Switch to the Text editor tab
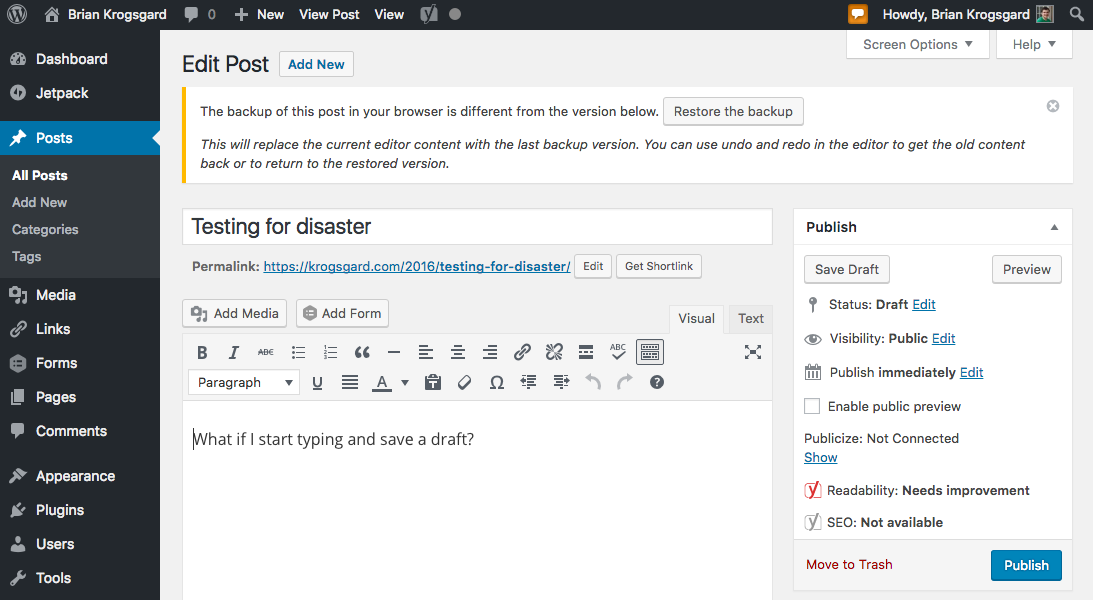This screenshot has height=600, width=1093. [x=751, y=318]
